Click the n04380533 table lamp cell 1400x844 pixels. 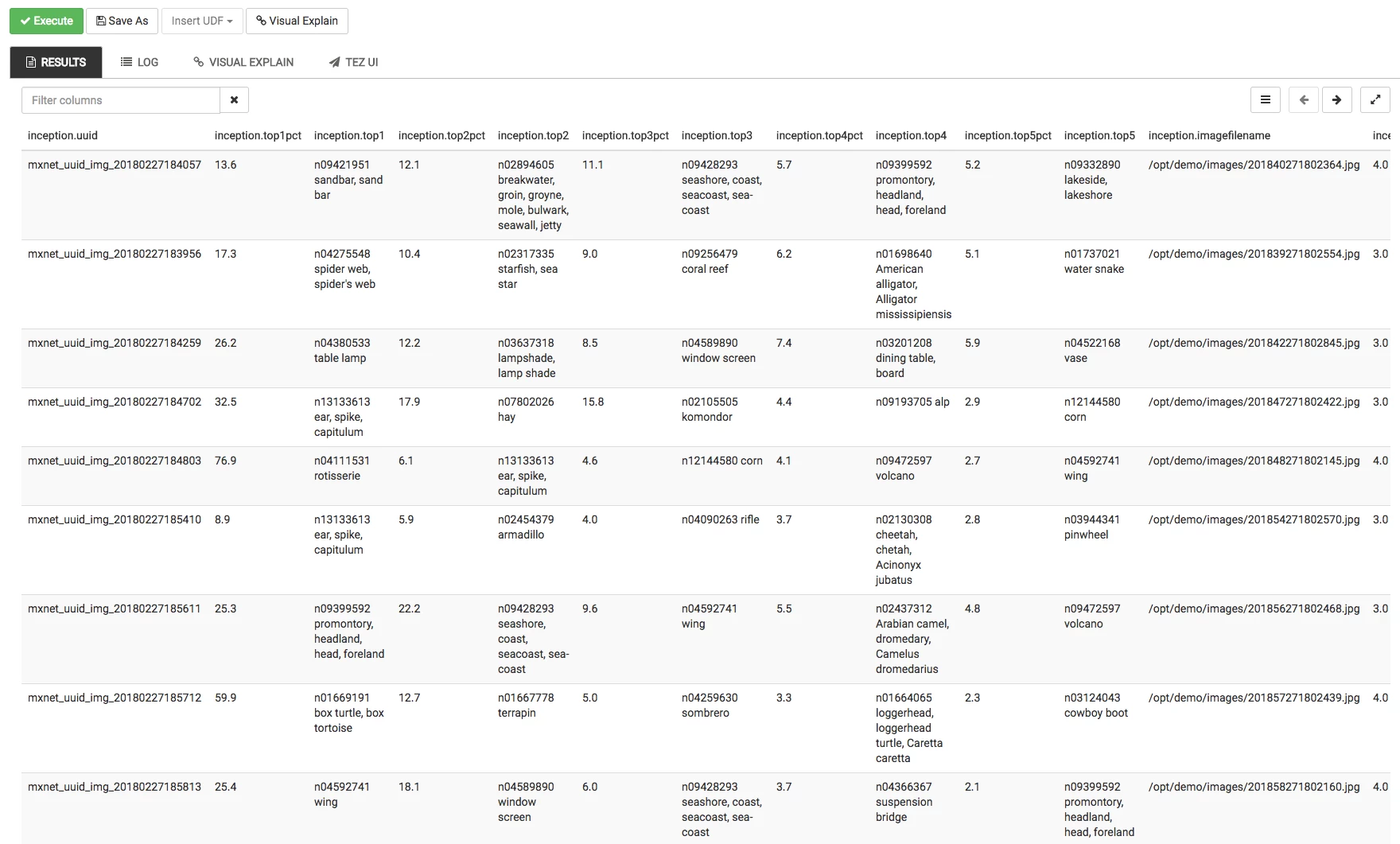(x=342, y=351)
